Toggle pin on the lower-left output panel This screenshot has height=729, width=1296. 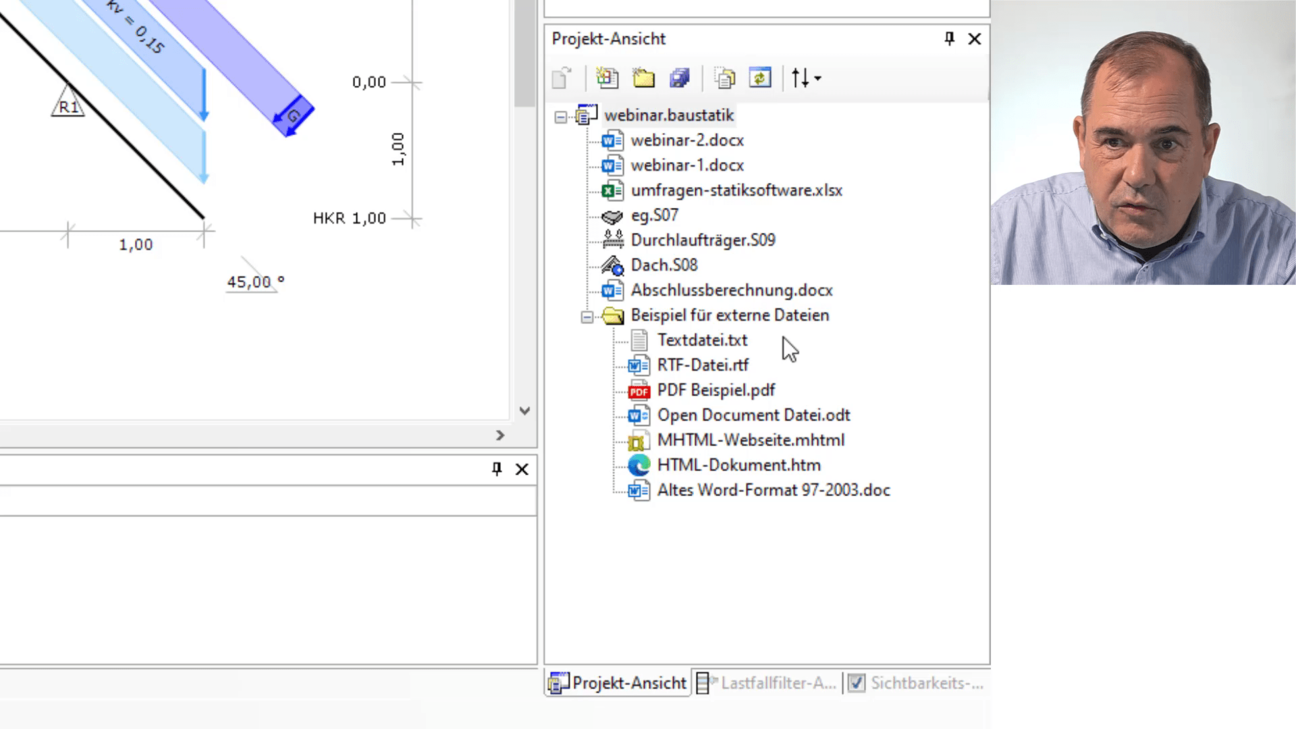497,469
